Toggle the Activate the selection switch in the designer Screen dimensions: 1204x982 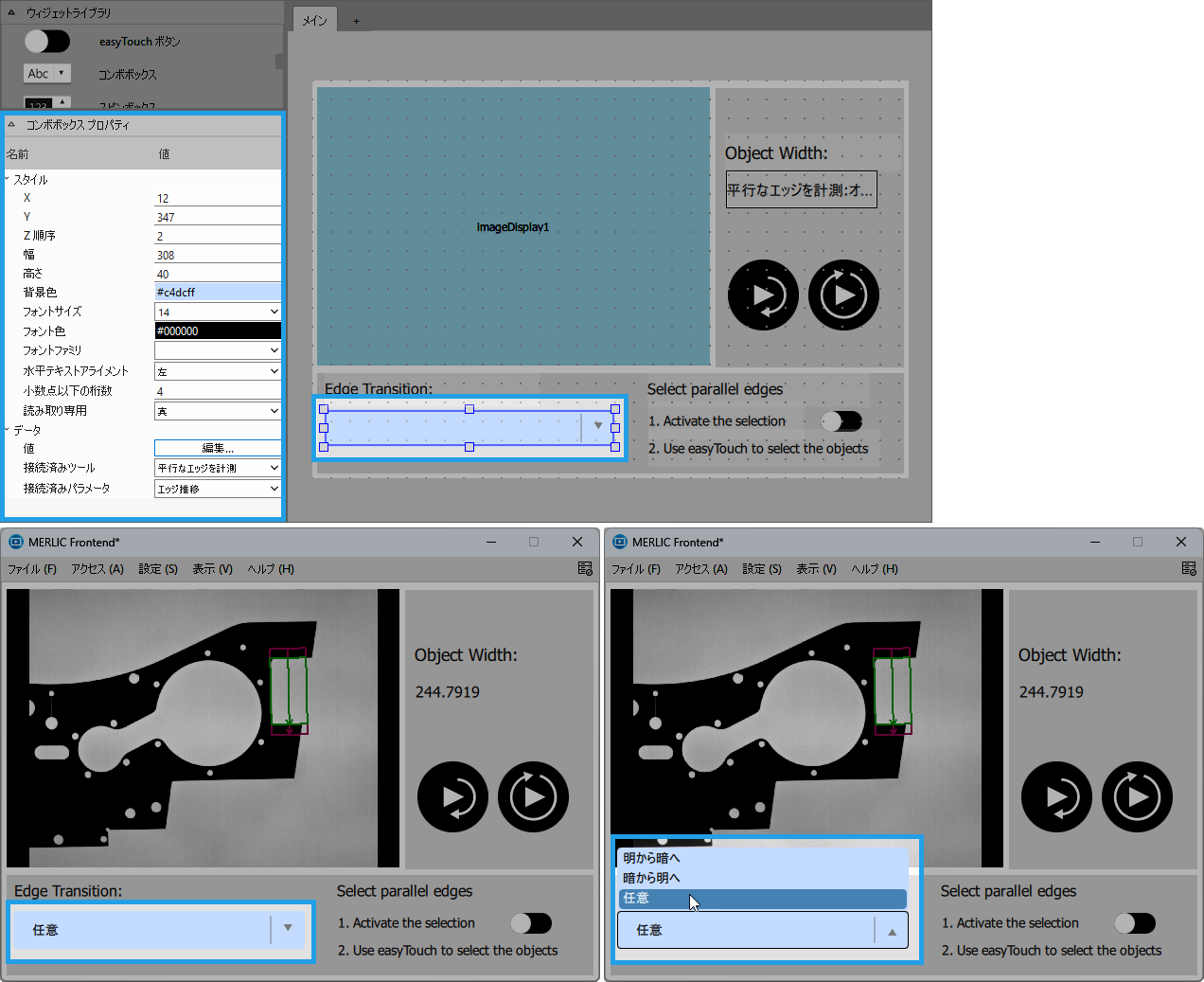click(x=841, y=420)
